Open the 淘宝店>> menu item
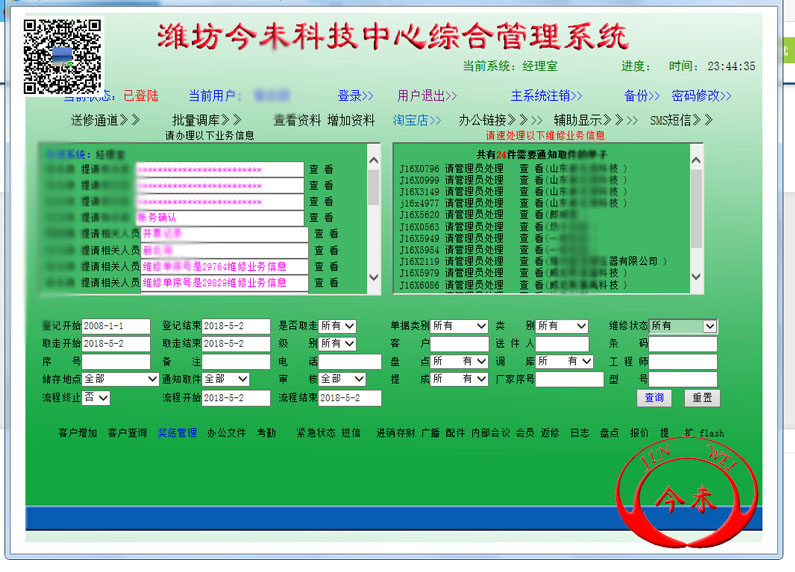Screen dimensions: 795x572 [x=416, y=120]
